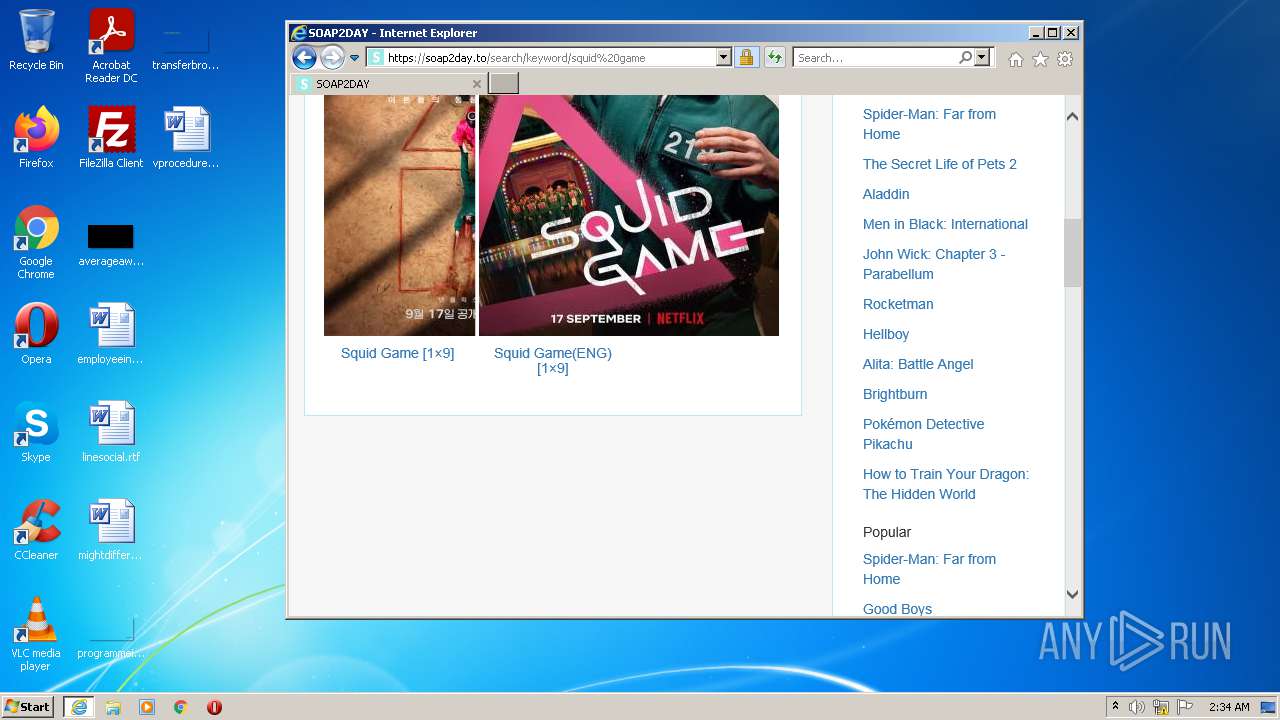Open media player taskbar icon
Viewport: 1280px width, 720px height.
(x=147, y=707)
